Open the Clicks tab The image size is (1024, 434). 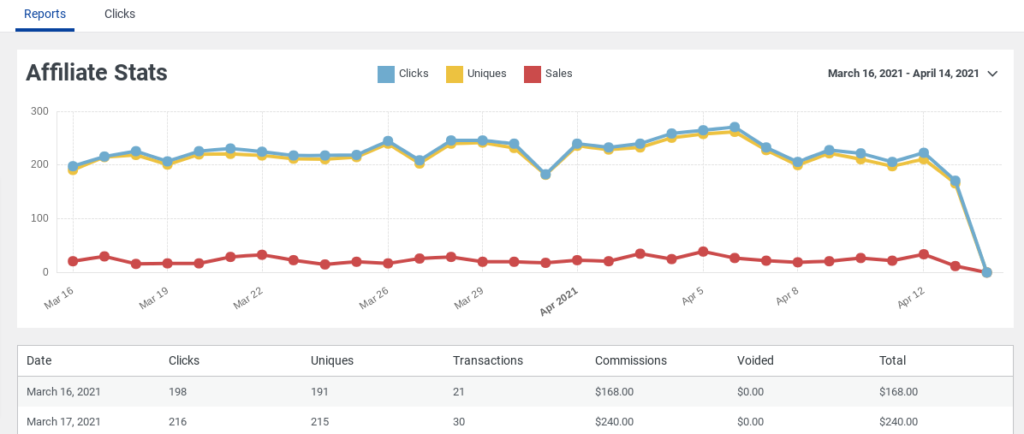[x=120, y=14]
